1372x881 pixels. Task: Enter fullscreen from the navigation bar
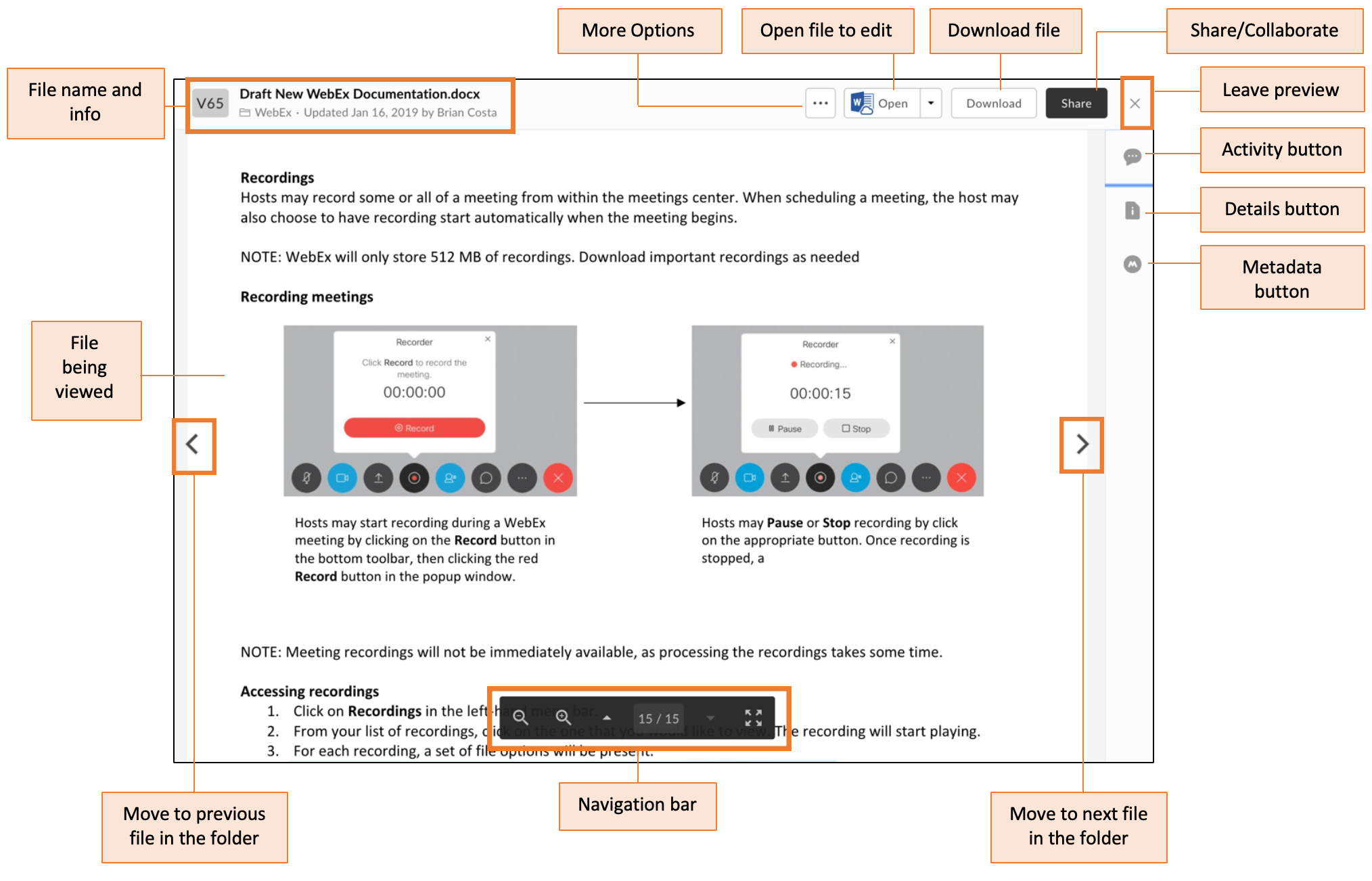(x=753, y=717)
